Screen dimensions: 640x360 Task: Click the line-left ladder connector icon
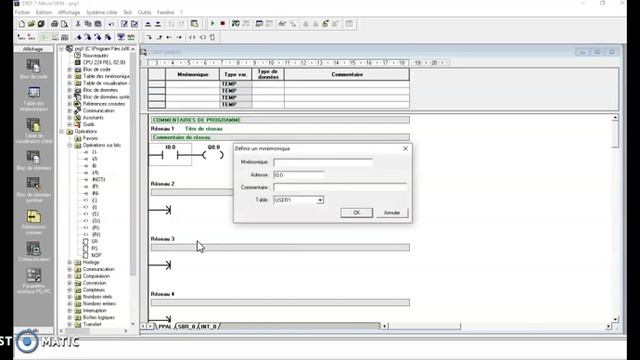pos(169,37)
